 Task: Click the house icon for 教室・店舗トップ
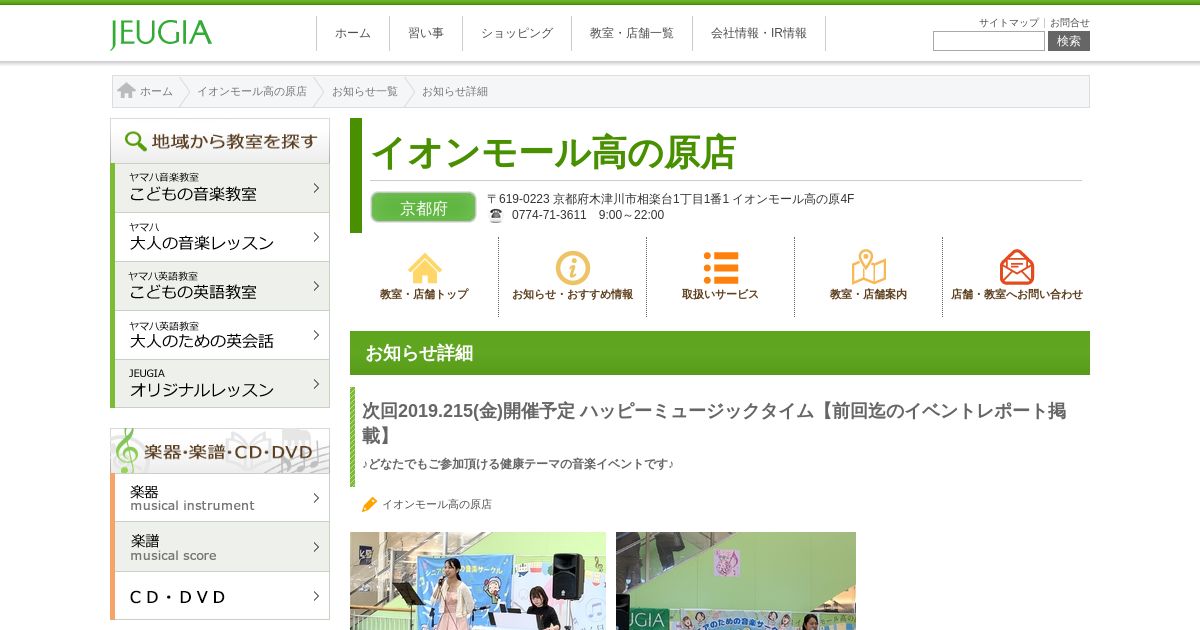pyautogui.click(x=424, y=268)
